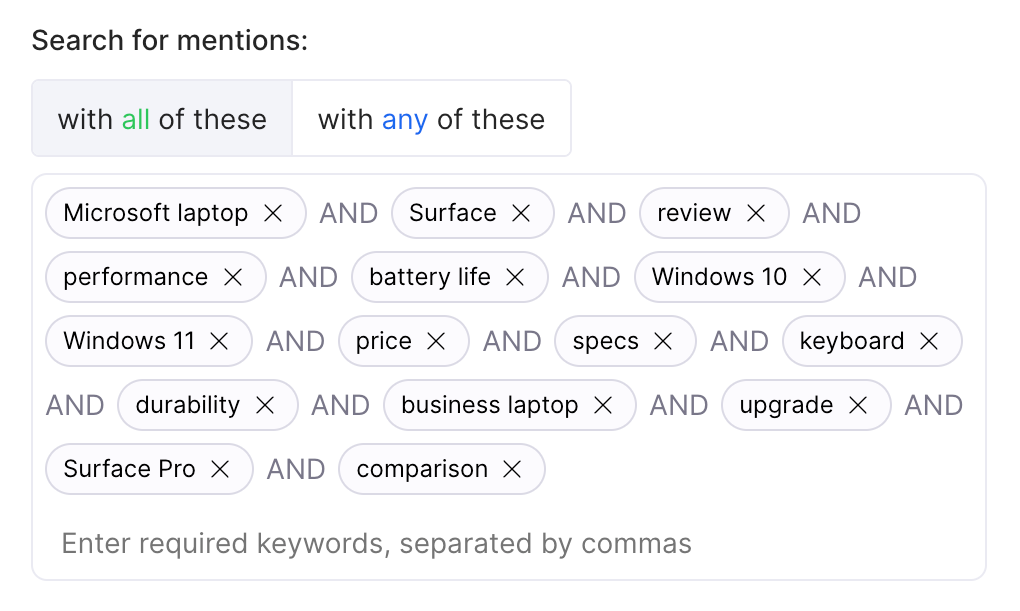
Task: Remove the 'price' keyword tag
Action: coord(436,341)
